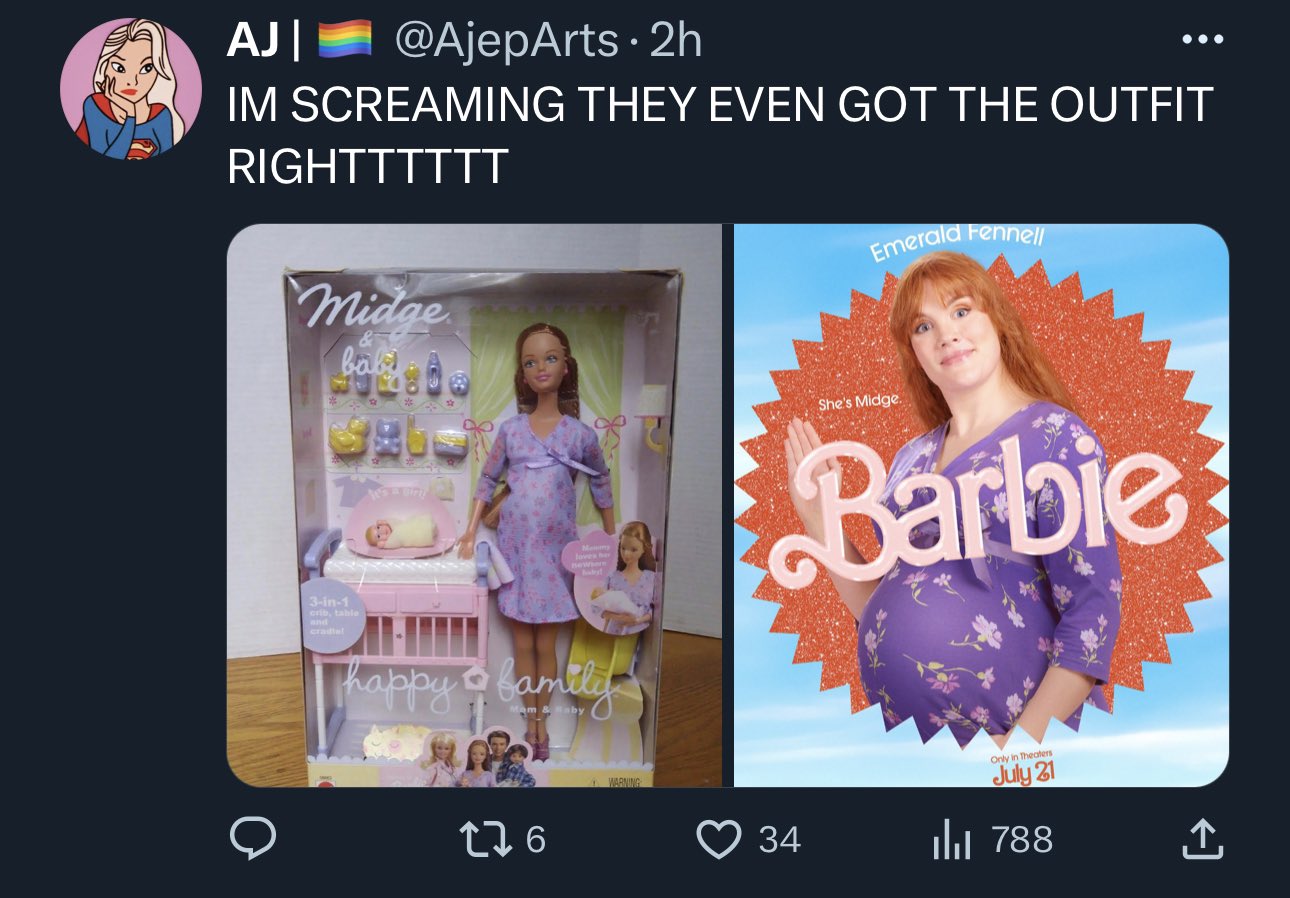Screen dimensions: 1290x898
Task: Open the @AjepArts handle link
Action: click(x=507, y=41)
